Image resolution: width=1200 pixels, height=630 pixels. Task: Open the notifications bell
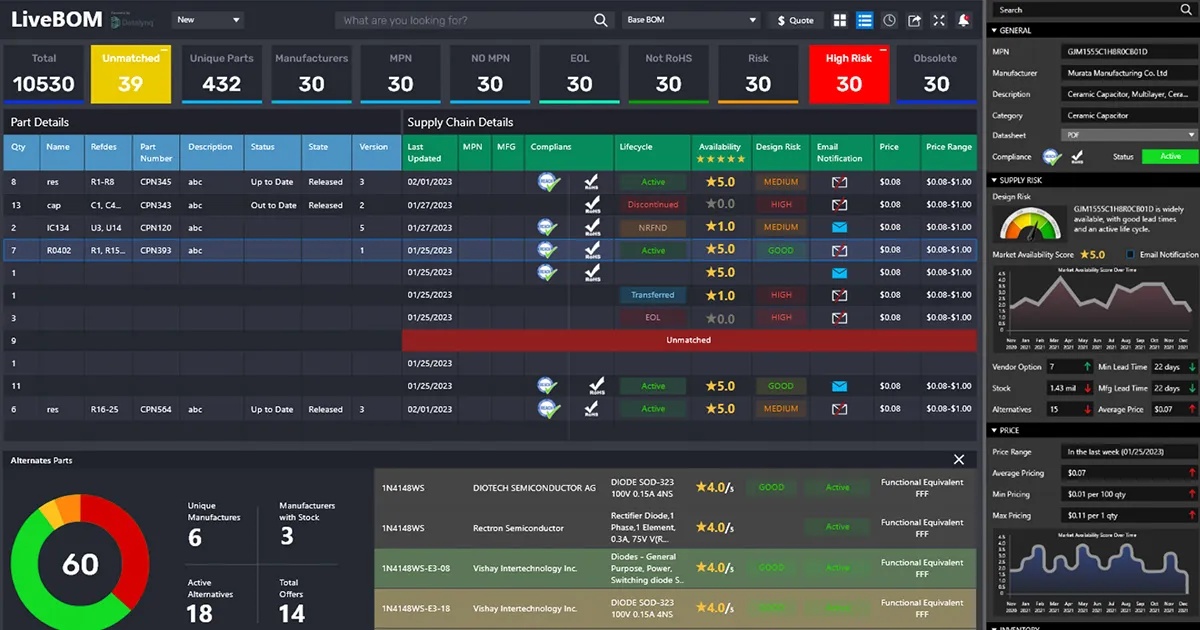pyautogui.click(x=964, y=20)
